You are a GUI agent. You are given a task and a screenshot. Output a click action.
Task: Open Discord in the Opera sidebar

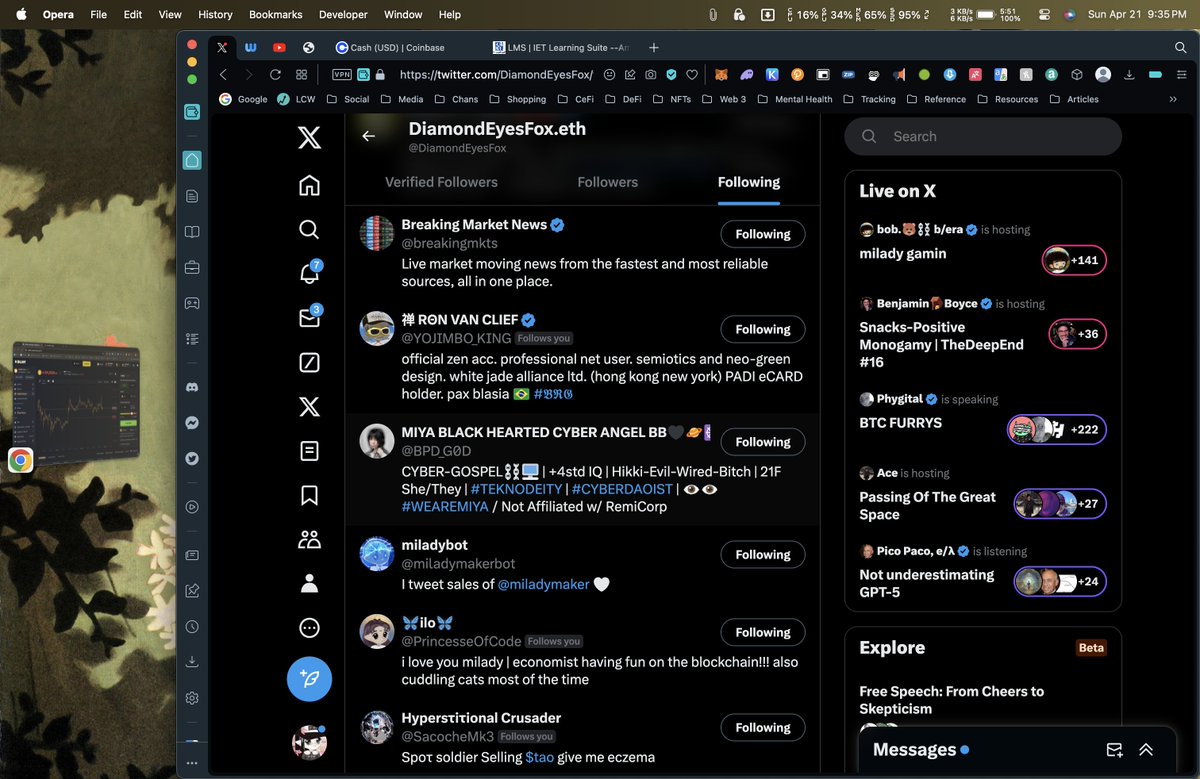point(192,387)
